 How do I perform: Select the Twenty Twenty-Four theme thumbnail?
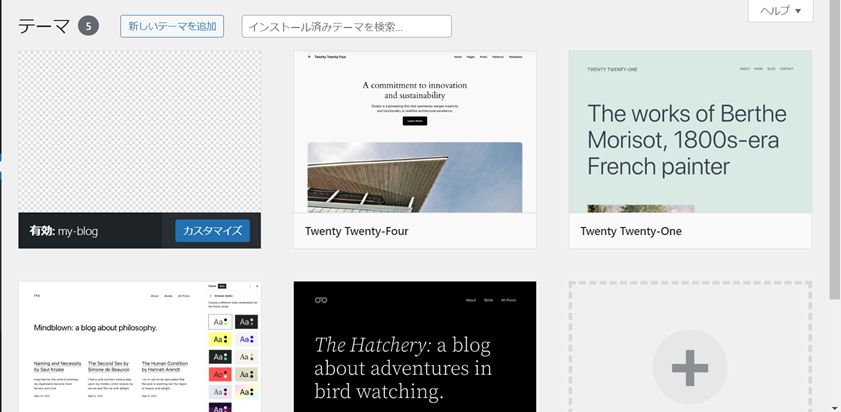tap(415, 132)
